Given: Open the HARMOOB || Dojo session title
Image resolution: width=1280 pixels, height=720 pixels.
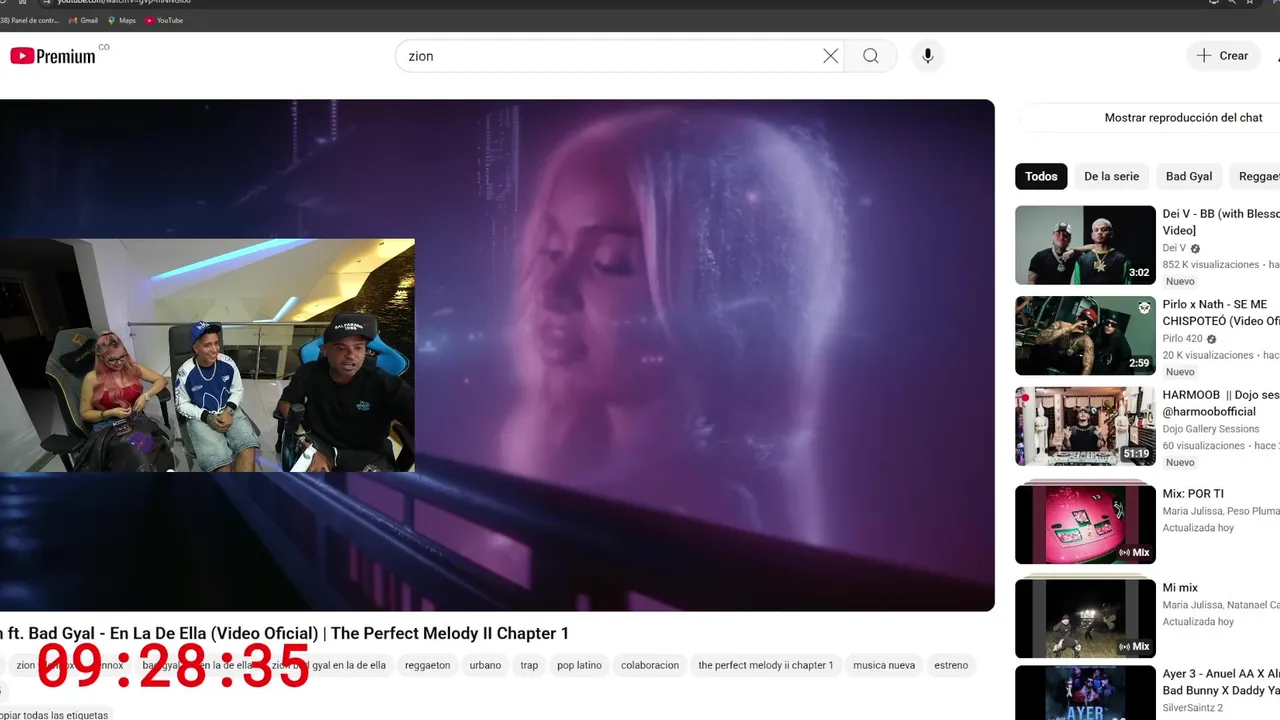Looking at the screenshot, I should click(x=1220, y=403).
